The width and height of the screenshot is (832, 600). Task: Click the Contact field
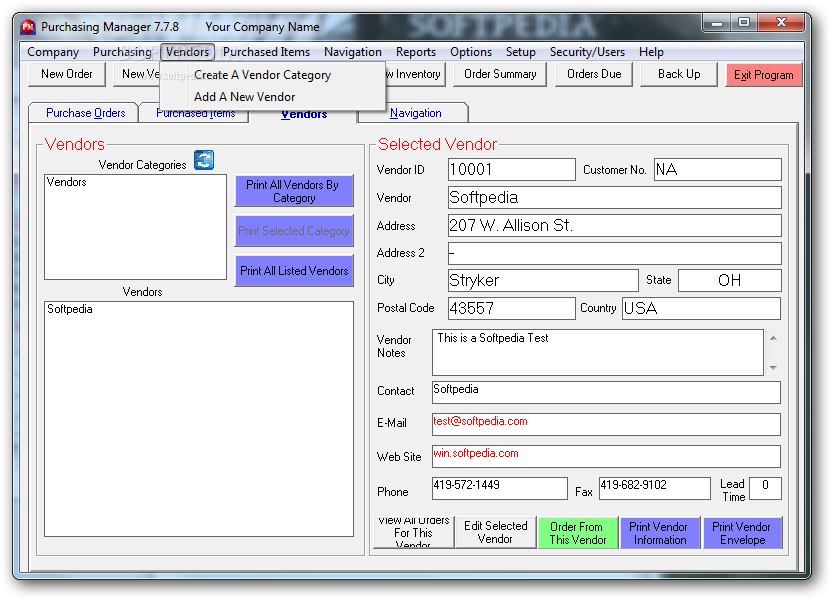point(606,392)
